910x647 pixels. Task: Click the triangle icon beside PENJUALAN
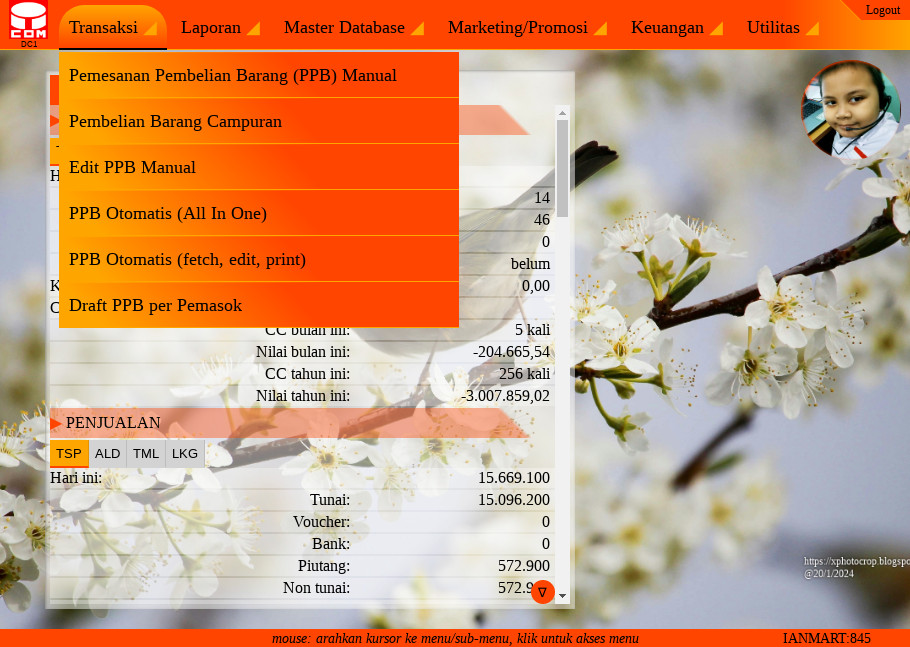pyautogui.click(x=56, y=423)
